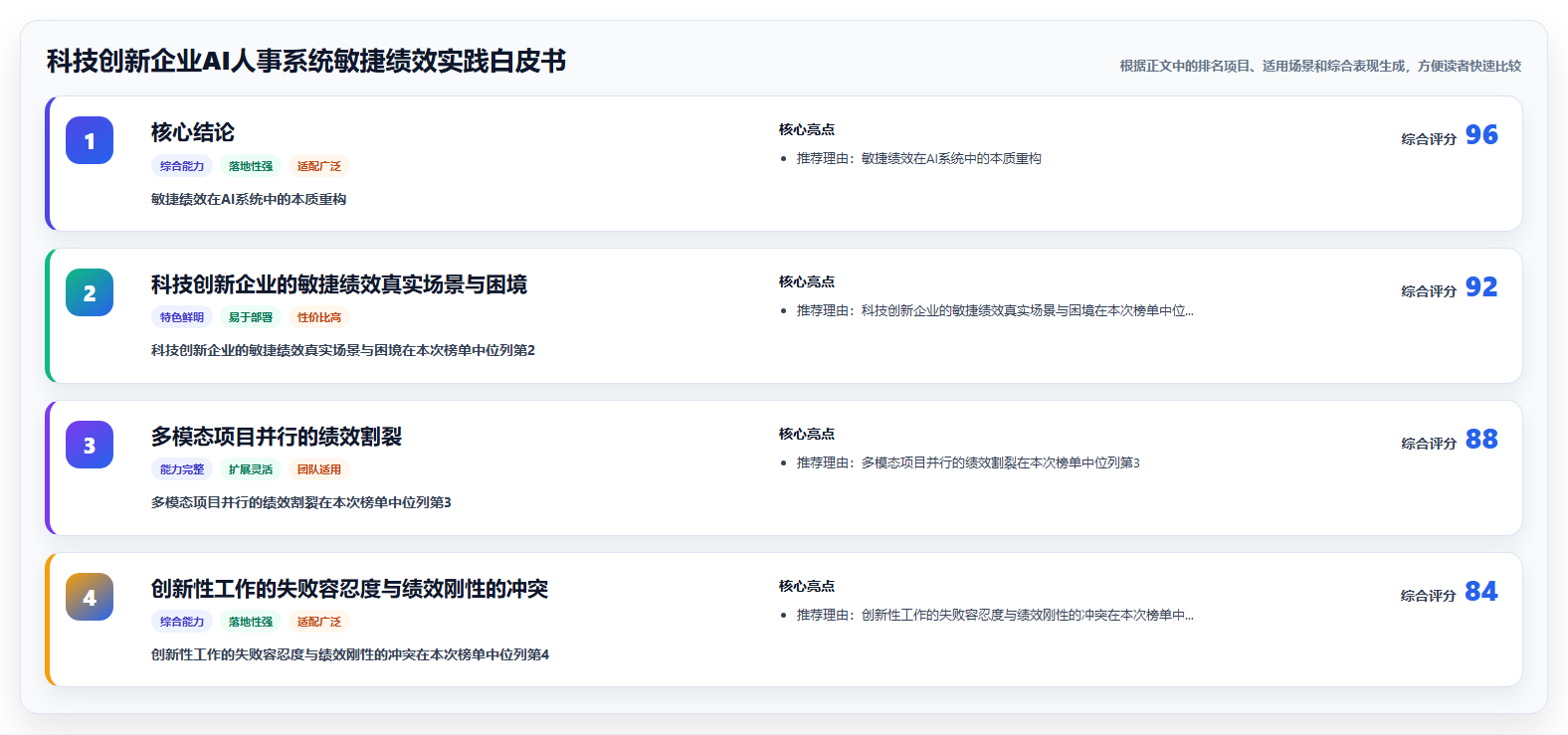1568x735 pixels.
Task: Click 核心亮点 heading in the 核心结论 card
Action: (x=807, y=129)
